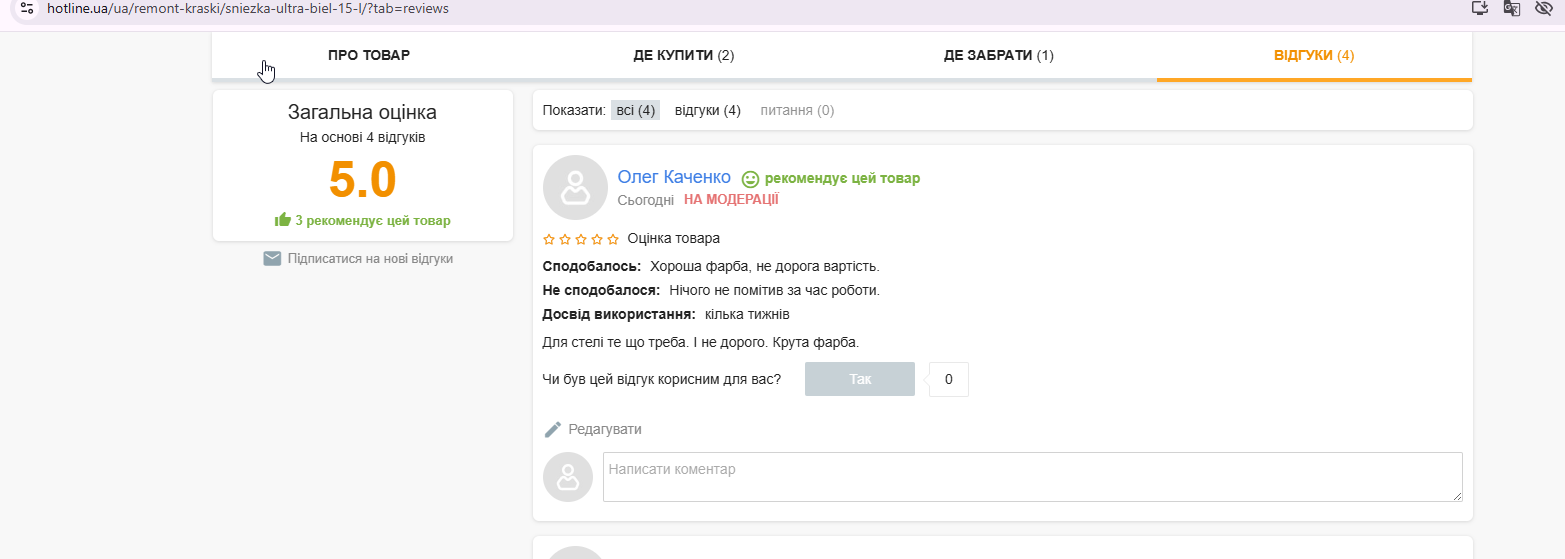
Task: Click the кілька тижнів usage value
Action: (747, 314)
